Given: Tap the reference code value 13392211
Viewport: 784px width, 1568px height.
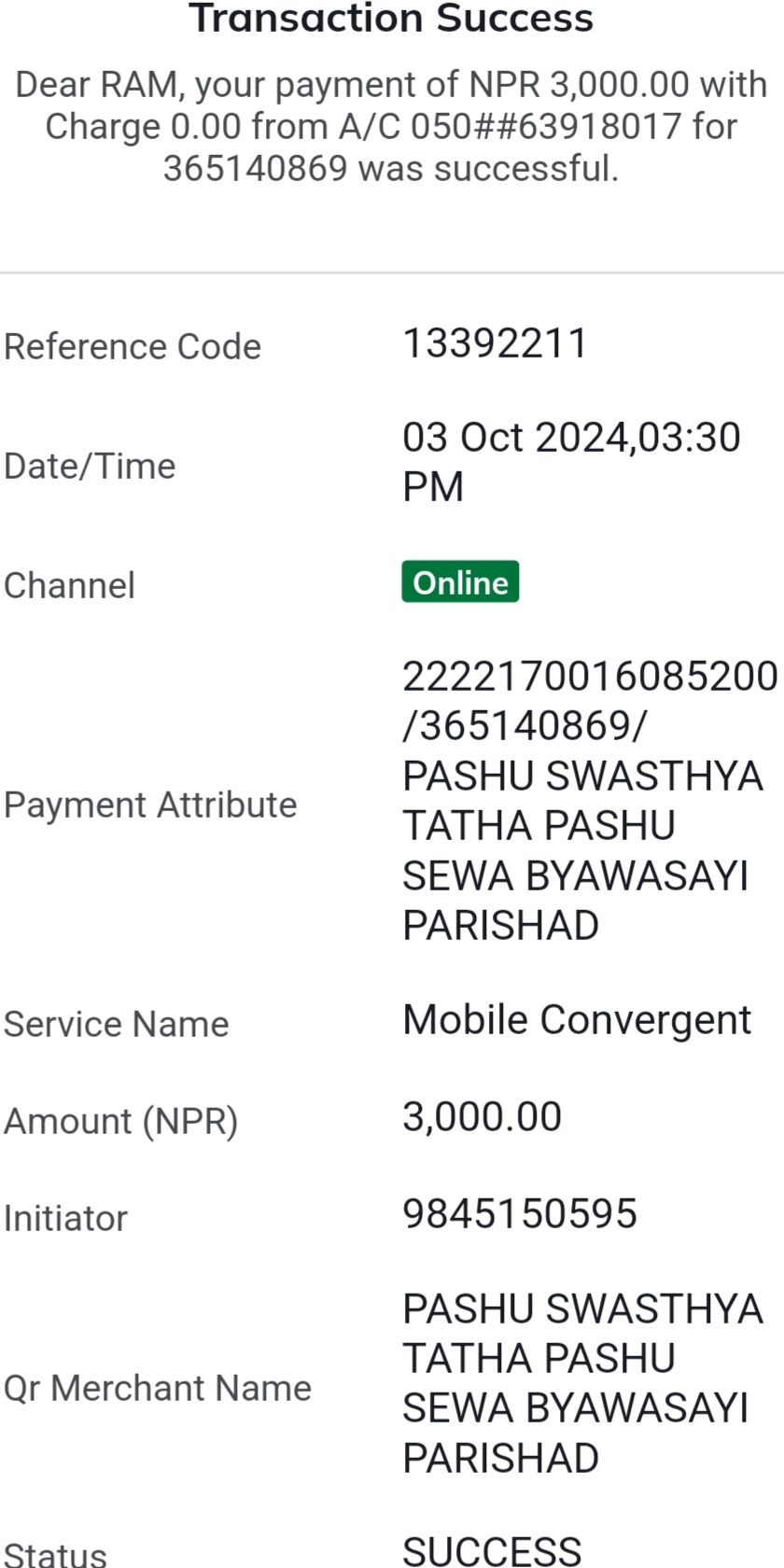Looking at the screenshot, I should (x=495, y=343).
